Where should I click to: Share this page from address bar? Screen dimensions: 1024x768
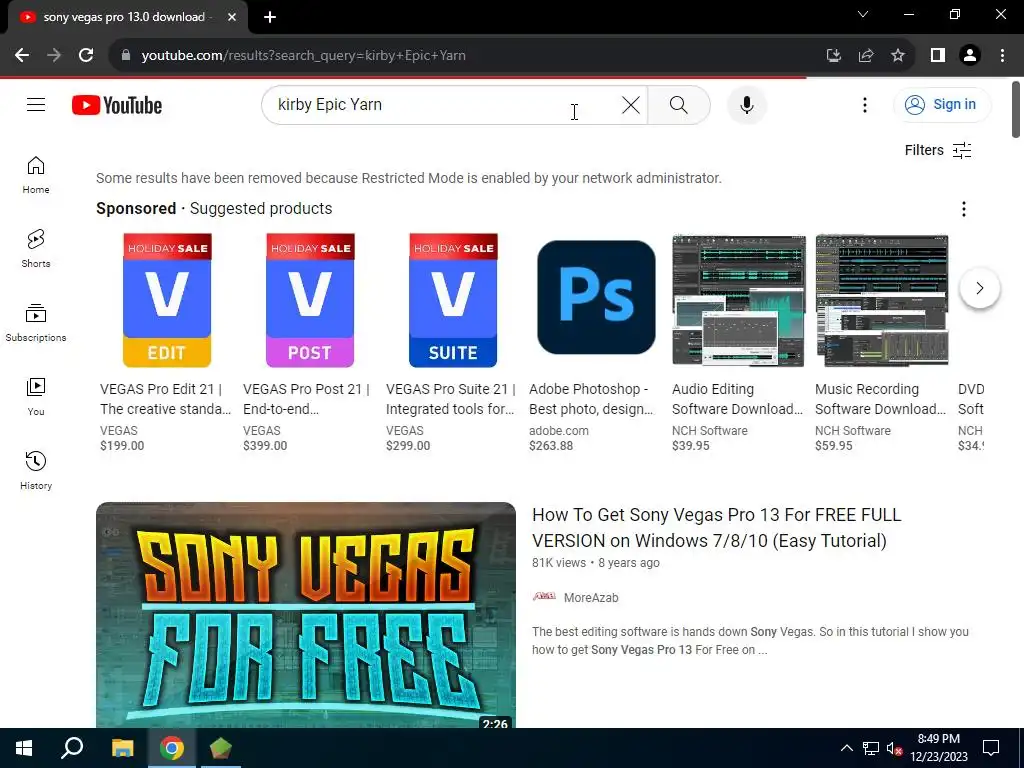[x=866, y=56]
